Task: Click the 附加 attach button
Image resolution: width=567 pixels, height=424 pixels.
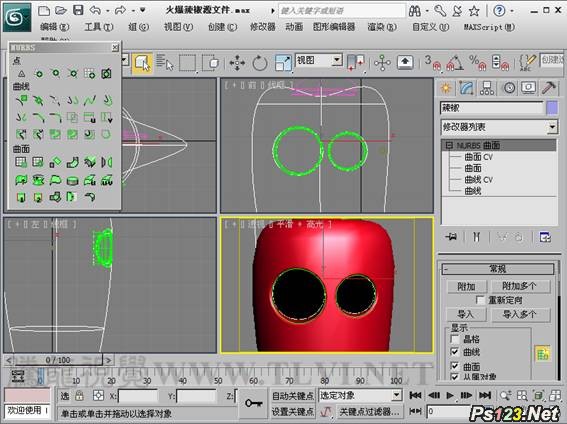Action: [x=466, y=286]
